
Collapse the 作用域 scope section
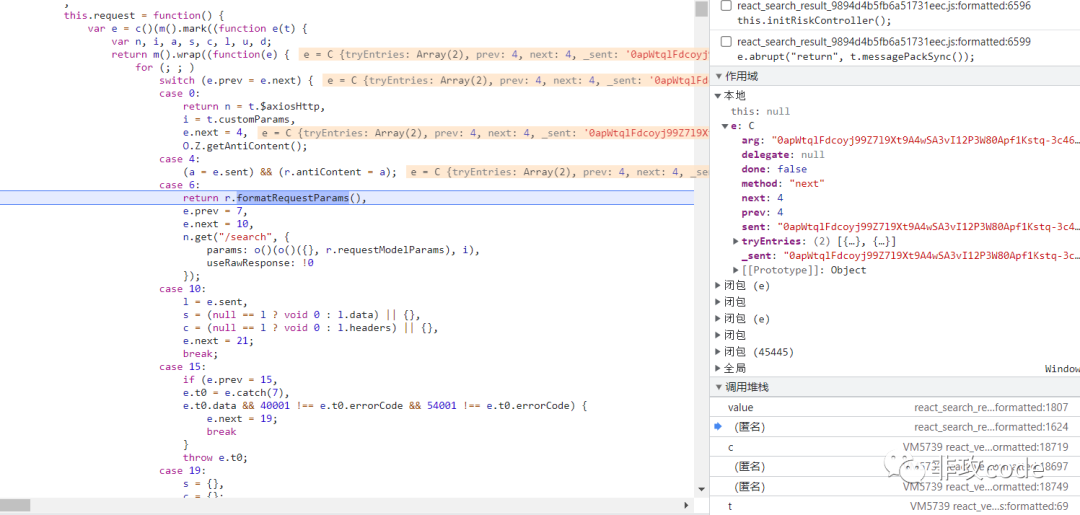[x=719, y=76]
